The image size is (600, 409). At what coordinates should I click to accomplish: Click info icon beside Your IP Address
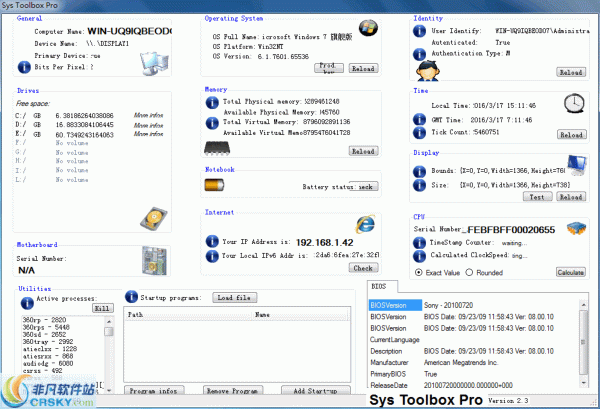pos(212,241)
